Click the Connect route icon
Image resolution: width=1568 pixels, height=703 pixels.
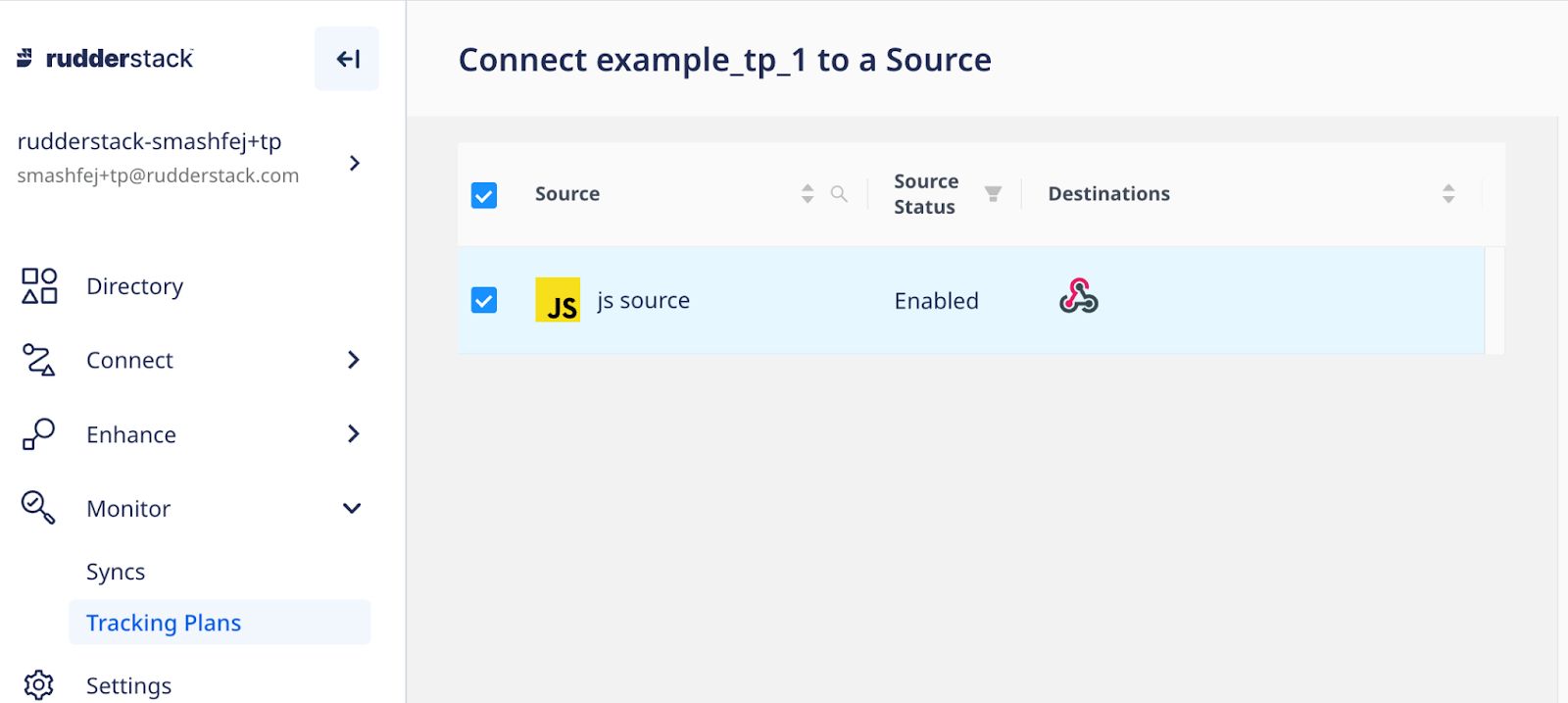[39, 360]
